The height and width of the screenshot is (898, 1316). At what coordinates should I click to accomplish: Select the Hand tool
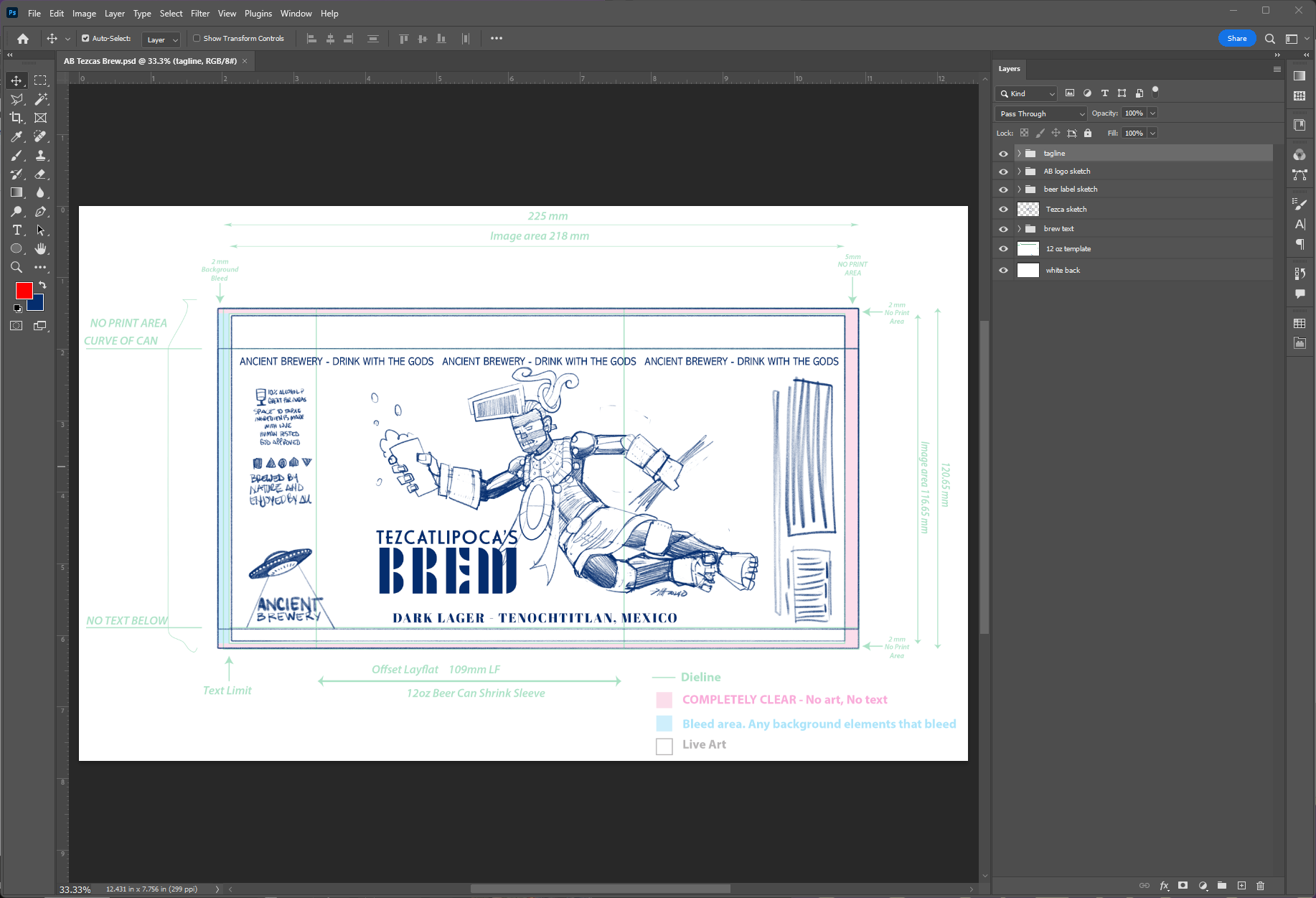[x=40, y=248]
